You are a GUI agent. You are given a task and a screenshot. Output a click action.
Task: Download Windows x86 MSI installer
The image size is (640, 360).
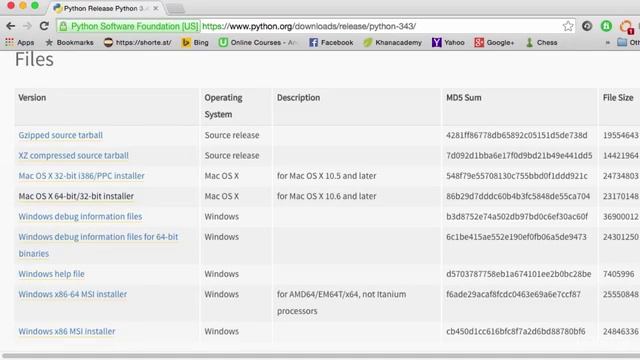67,331
